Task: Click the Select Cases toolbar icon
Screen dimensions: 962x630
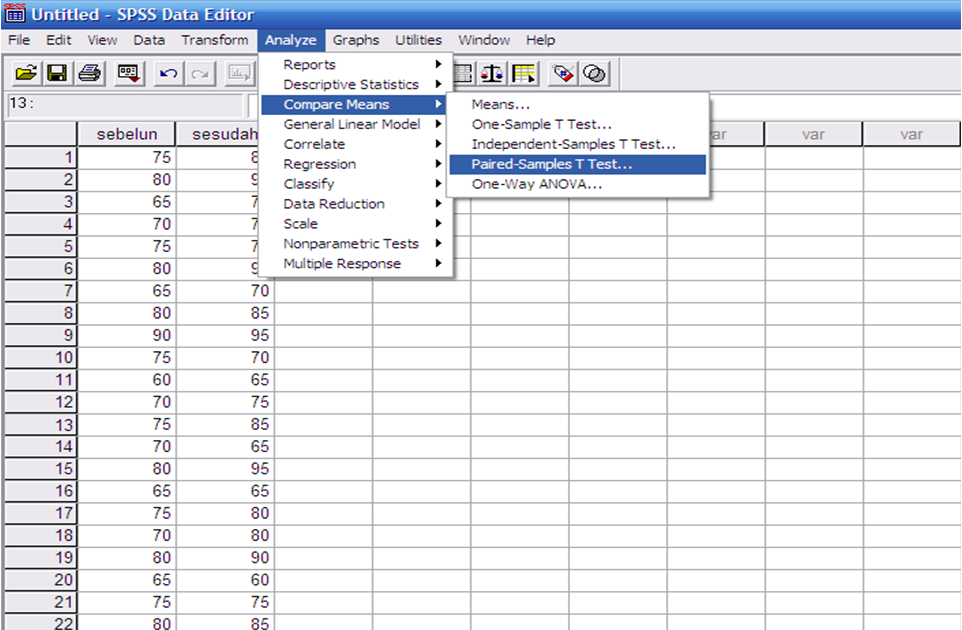Action: (x=524, y=74)
